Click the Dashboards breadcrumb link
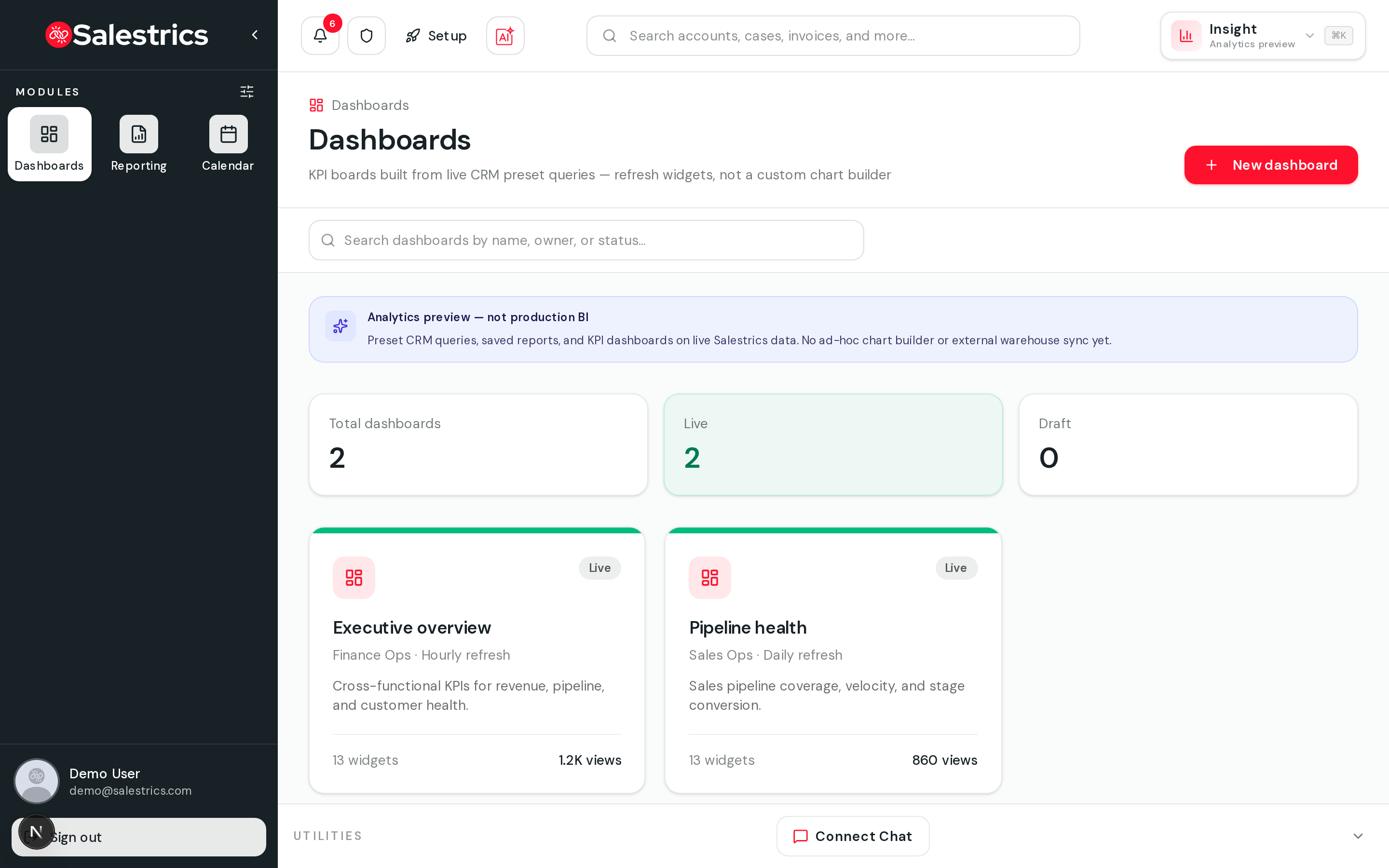This screenshot has width=1389, height=868. [x=370, y=105]
